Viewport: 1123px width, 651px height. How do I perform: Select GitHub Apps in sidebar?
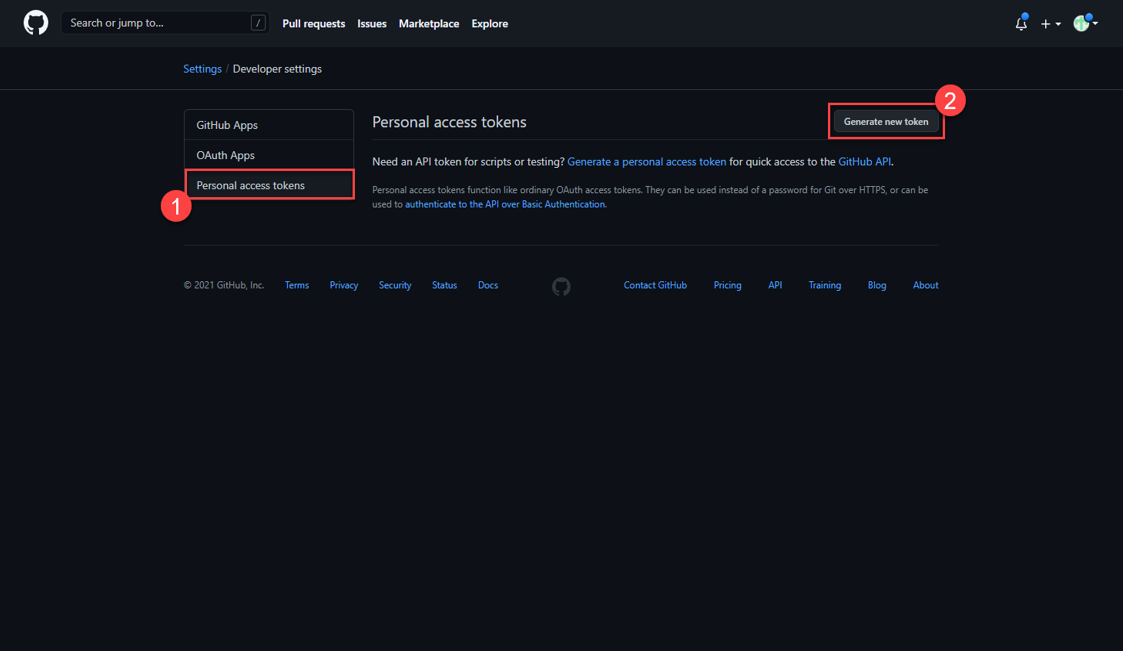pyautogui.click(x=269, y=125)
